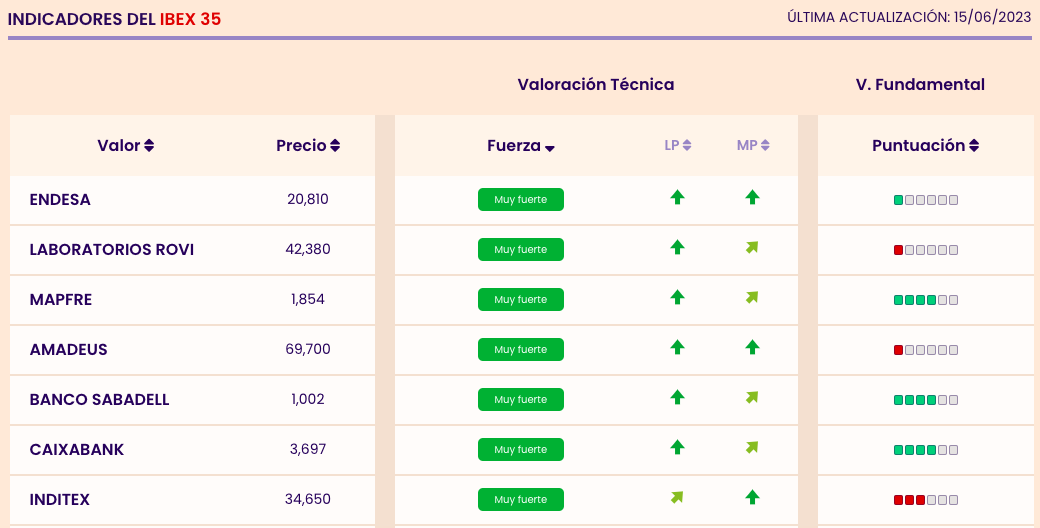Sort table by Valor column
The image size is (1040, 528).
click(x=125, y=146)
